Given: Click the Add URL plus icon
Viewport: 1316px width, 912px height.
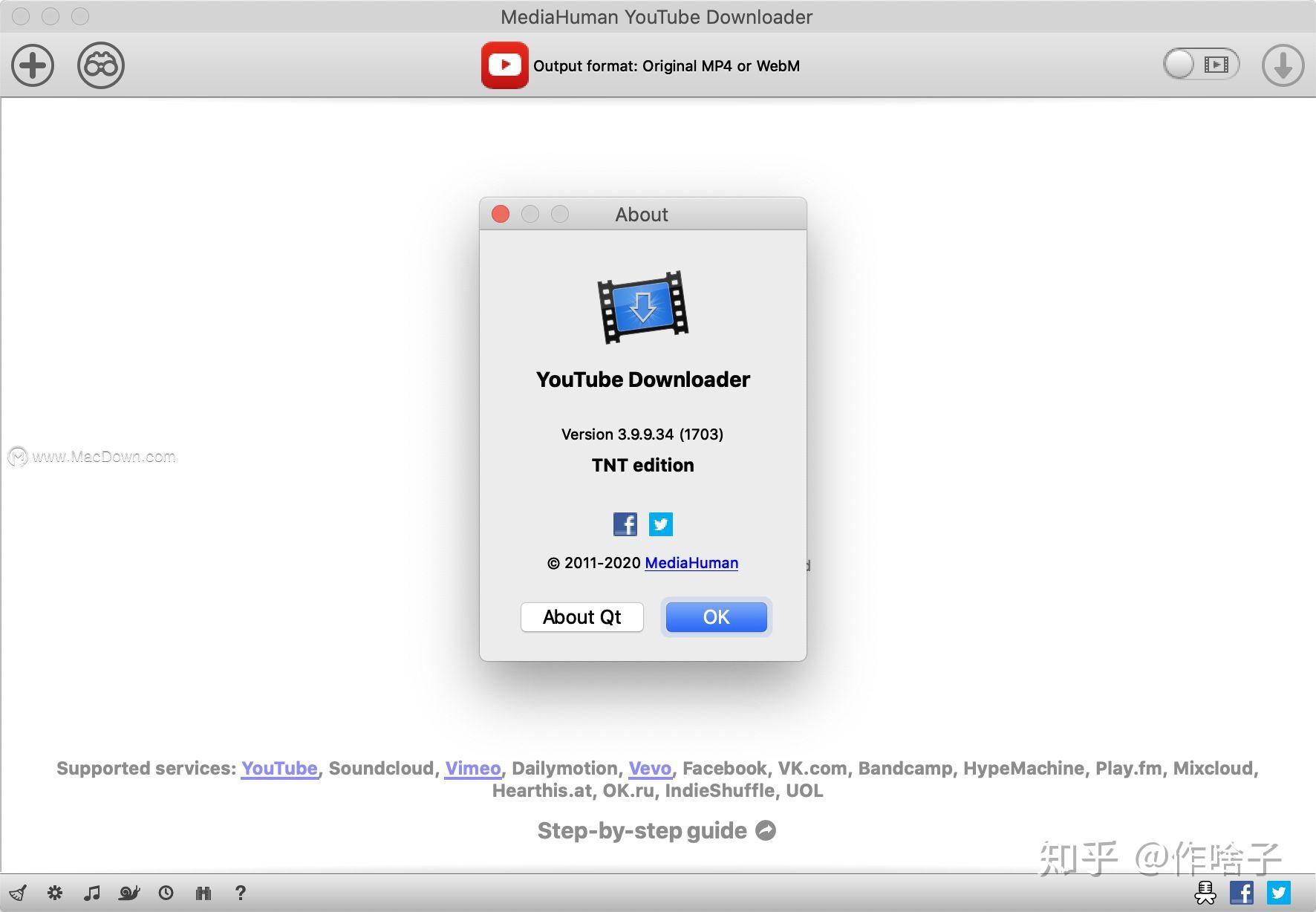Looking at the screenshot, I should point(33,65).
